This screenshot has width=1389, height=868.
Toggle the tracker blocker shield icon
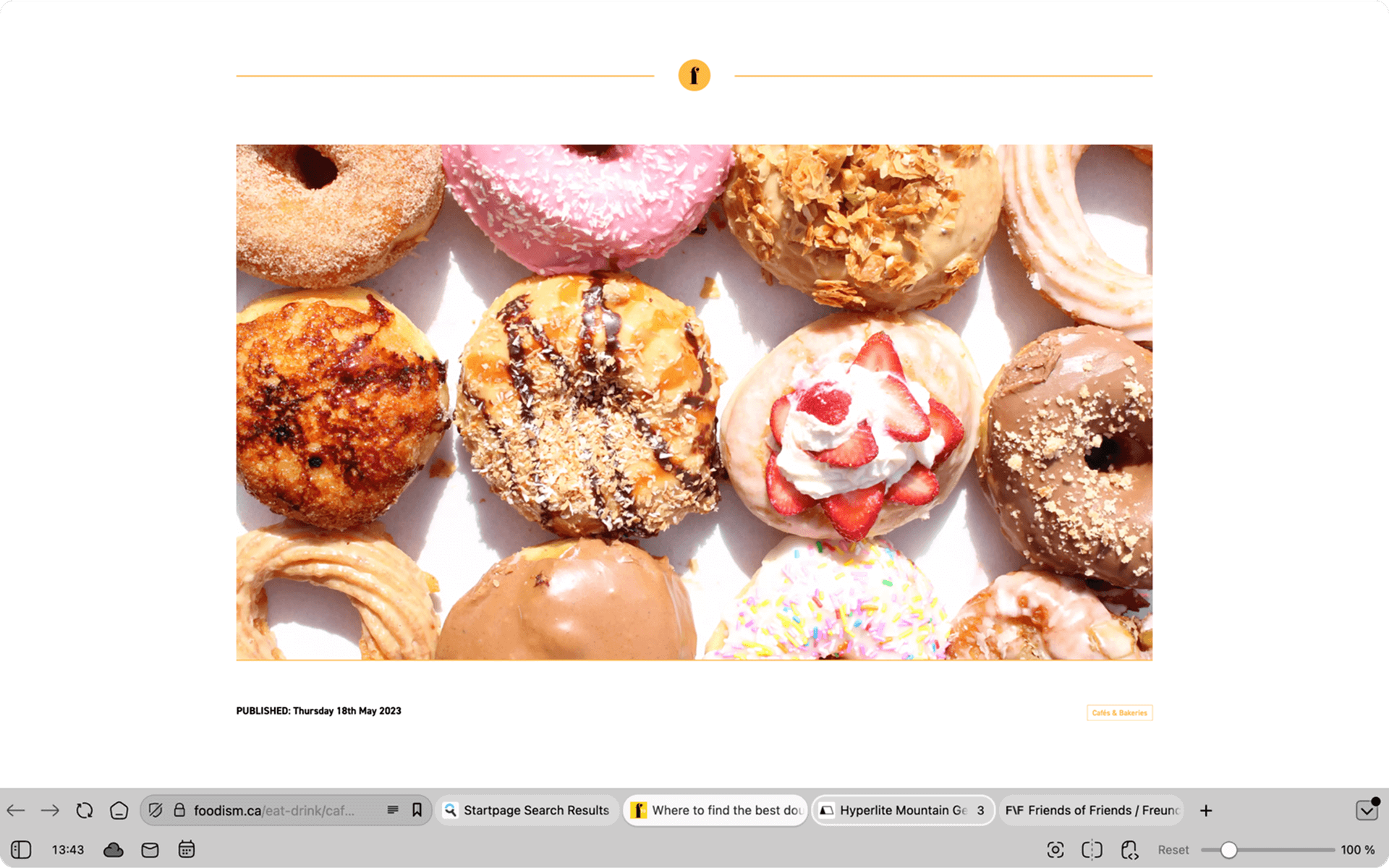155,810
